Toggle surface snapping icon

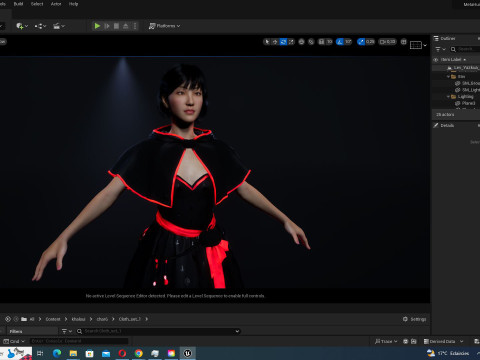tap(311, 42)
